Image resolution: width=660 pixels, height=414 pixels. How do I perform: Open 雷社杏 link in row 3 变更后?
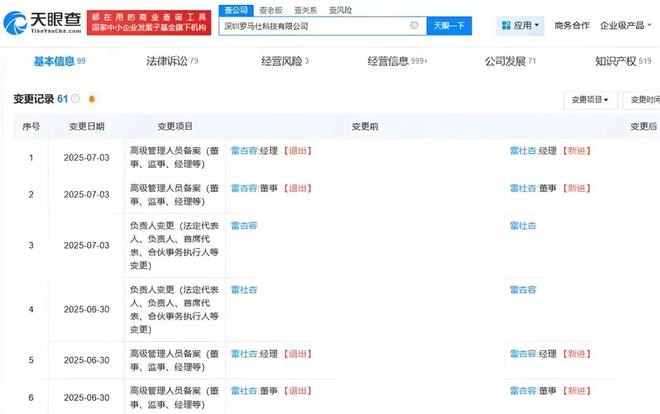coord(523,226)
